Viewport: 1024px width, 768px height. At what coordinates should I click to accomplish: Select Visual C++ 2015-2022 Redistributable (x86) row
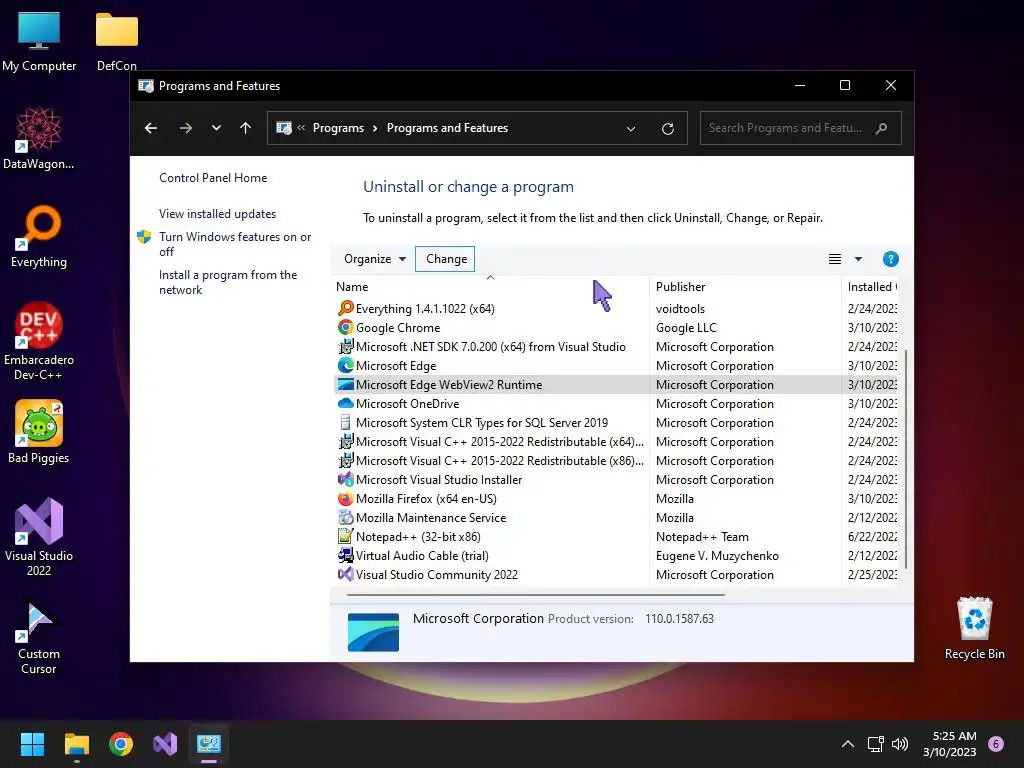(x=616, y=460)
